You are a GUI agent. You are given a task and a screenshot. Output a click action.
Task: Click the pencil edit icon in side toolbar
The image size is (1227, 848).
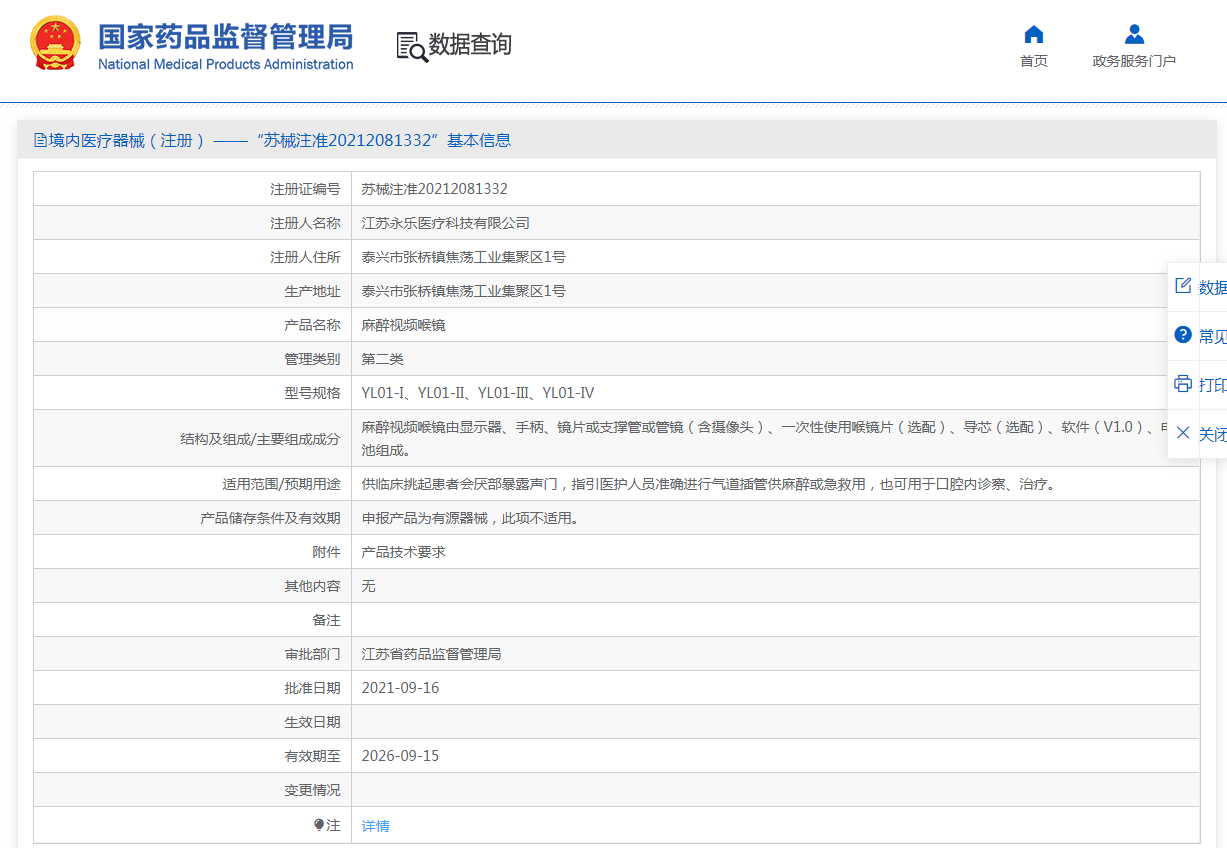(1183, 286)
